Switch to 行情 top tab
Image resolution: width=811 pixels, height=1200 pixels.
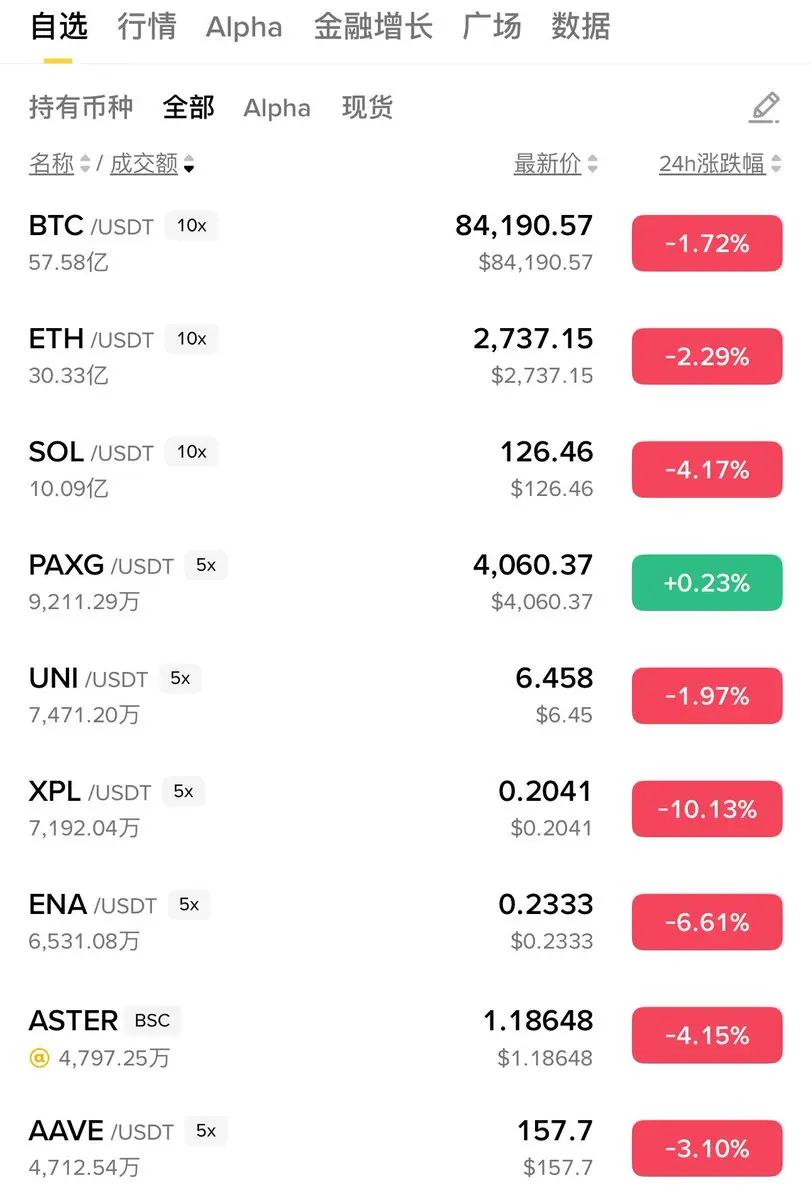click(x=146, y=27)
